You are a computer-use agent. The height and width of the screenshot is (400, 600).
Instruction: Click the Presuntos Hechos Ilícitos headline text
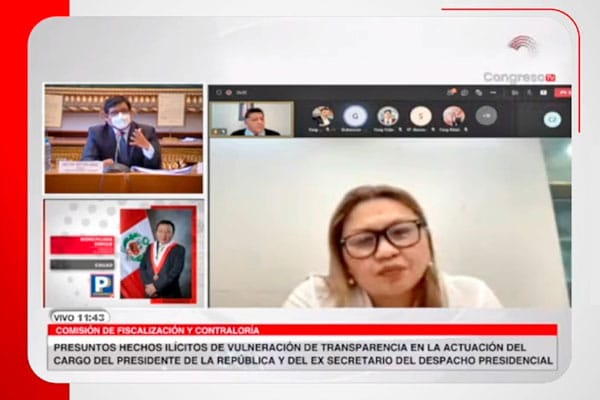(x=302, y=353)
